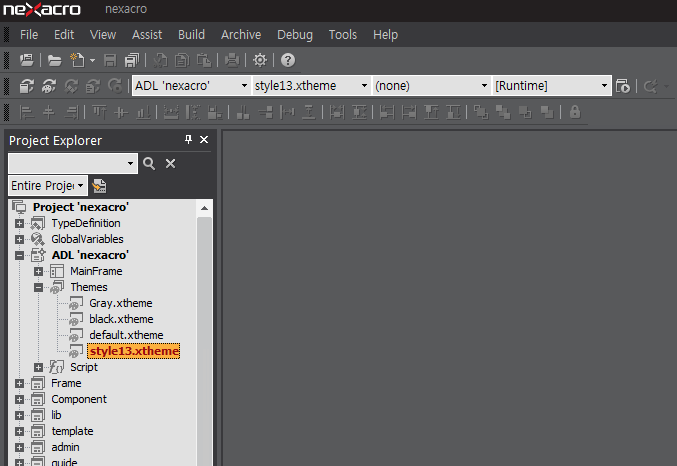
Task: Click the align bottom toolbar icon
Action: (x=143, y=113)
